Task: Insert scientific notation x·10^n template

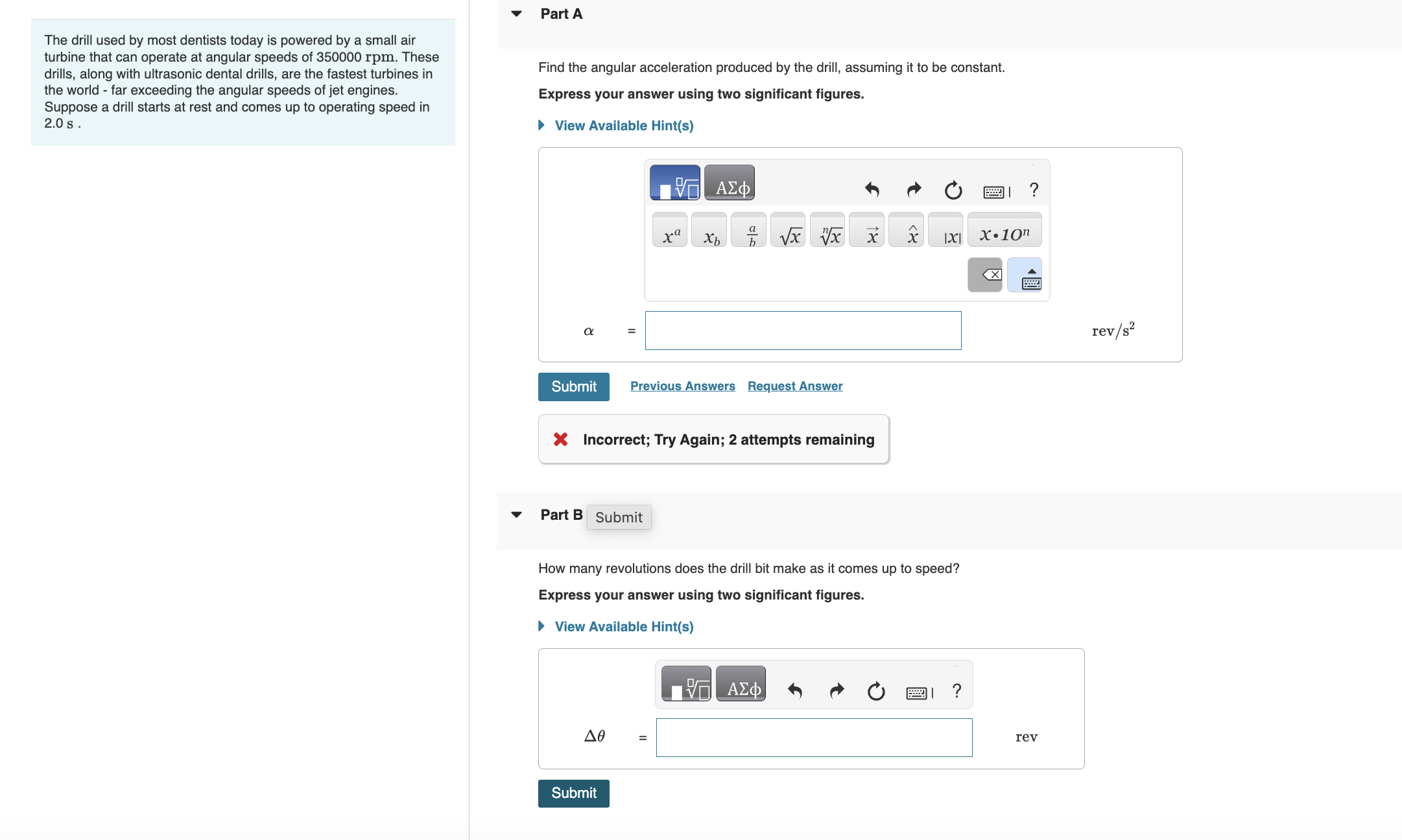Action: click(x=1004, y=231)
